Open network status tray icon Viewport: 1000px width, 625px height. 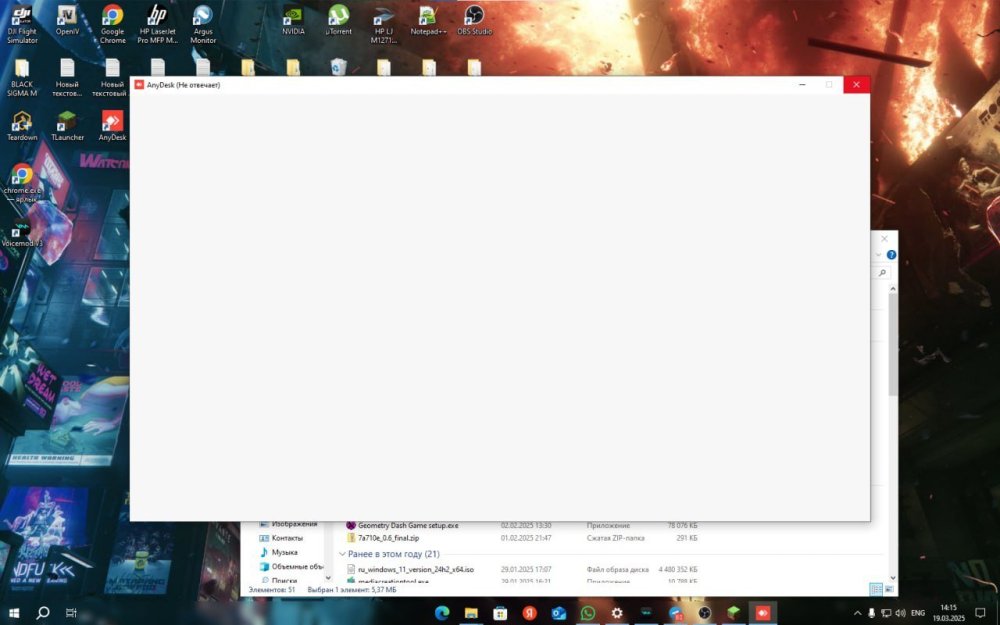(886, 613)
